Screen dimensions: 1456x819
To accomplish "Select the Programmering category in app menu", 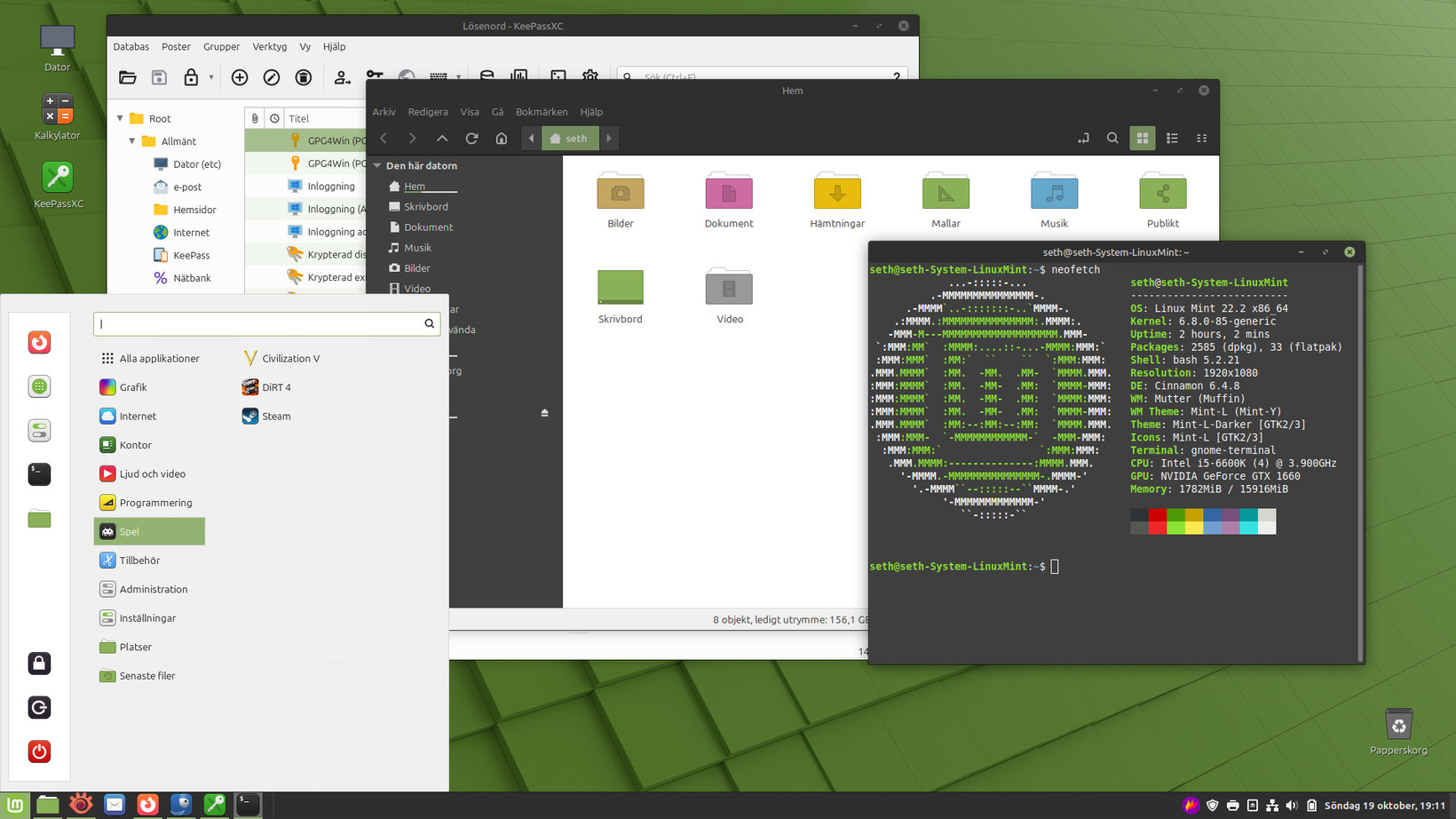I will pyautogui.click(x=155, y=503).
